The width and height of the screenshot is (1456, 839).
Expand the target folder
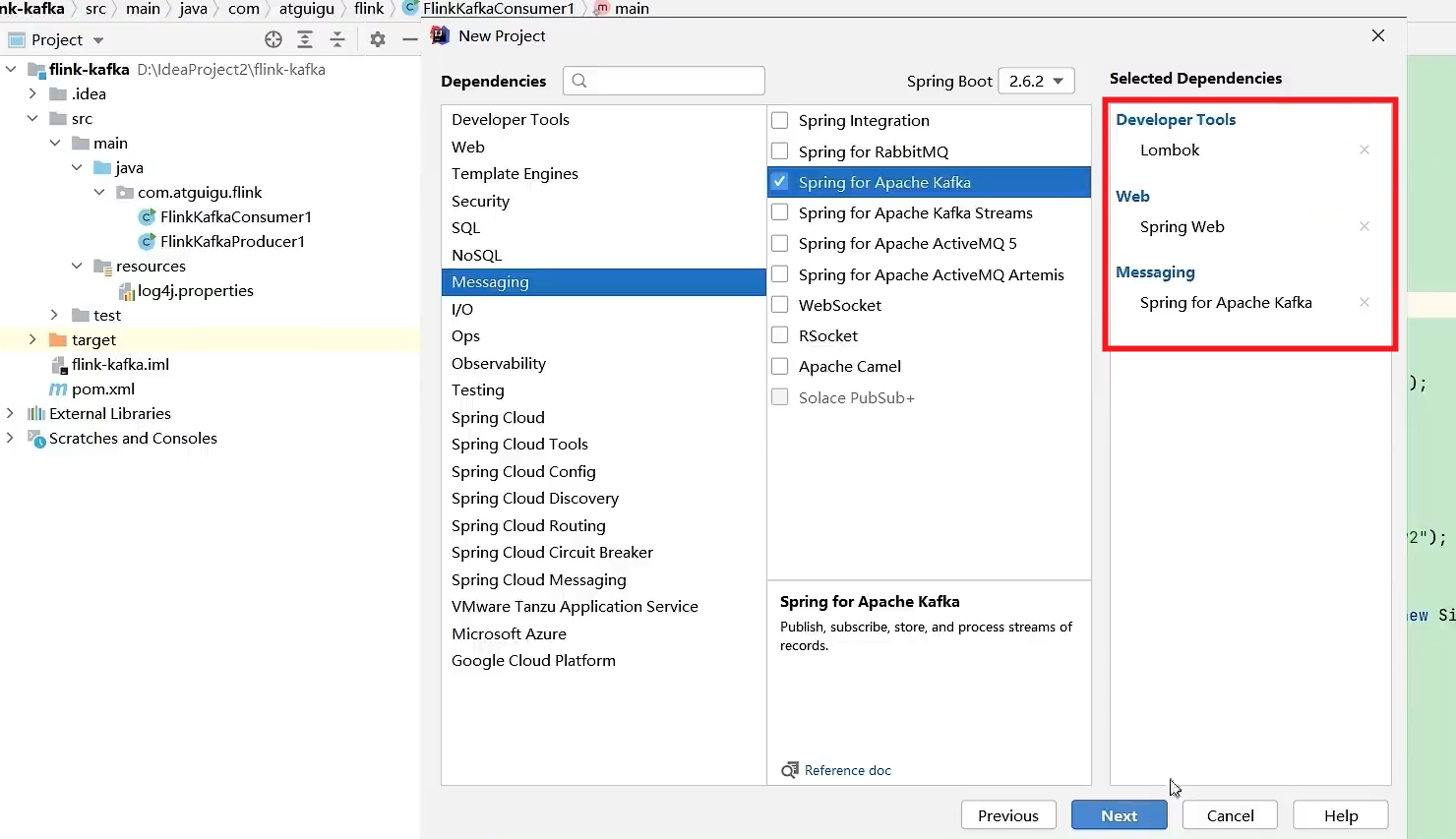32,339
